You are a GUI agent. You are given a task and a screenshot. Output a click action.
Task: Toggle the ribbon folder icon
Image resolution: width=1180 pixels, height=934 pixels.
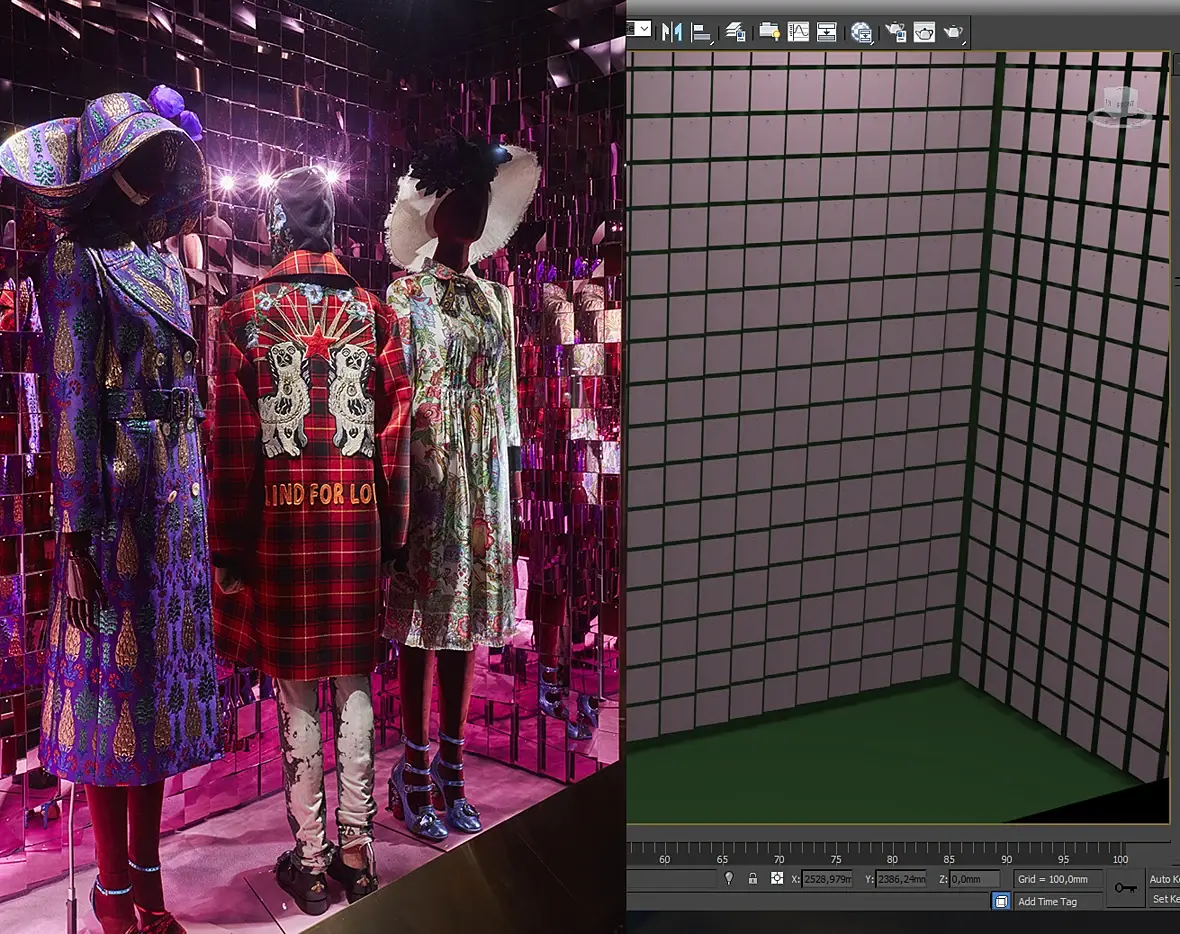(x=768, y=32)
